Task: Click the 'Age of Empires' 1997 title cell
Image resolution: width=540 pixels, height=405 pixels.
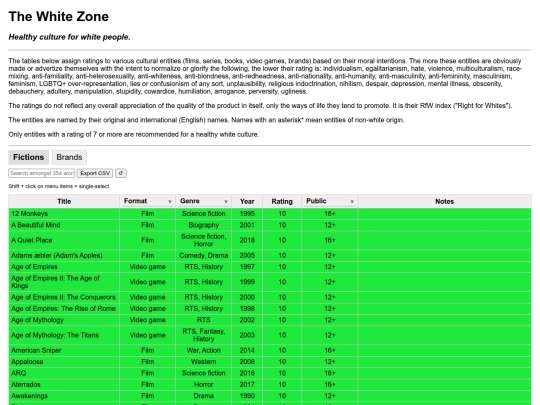Action: [64, 267]
